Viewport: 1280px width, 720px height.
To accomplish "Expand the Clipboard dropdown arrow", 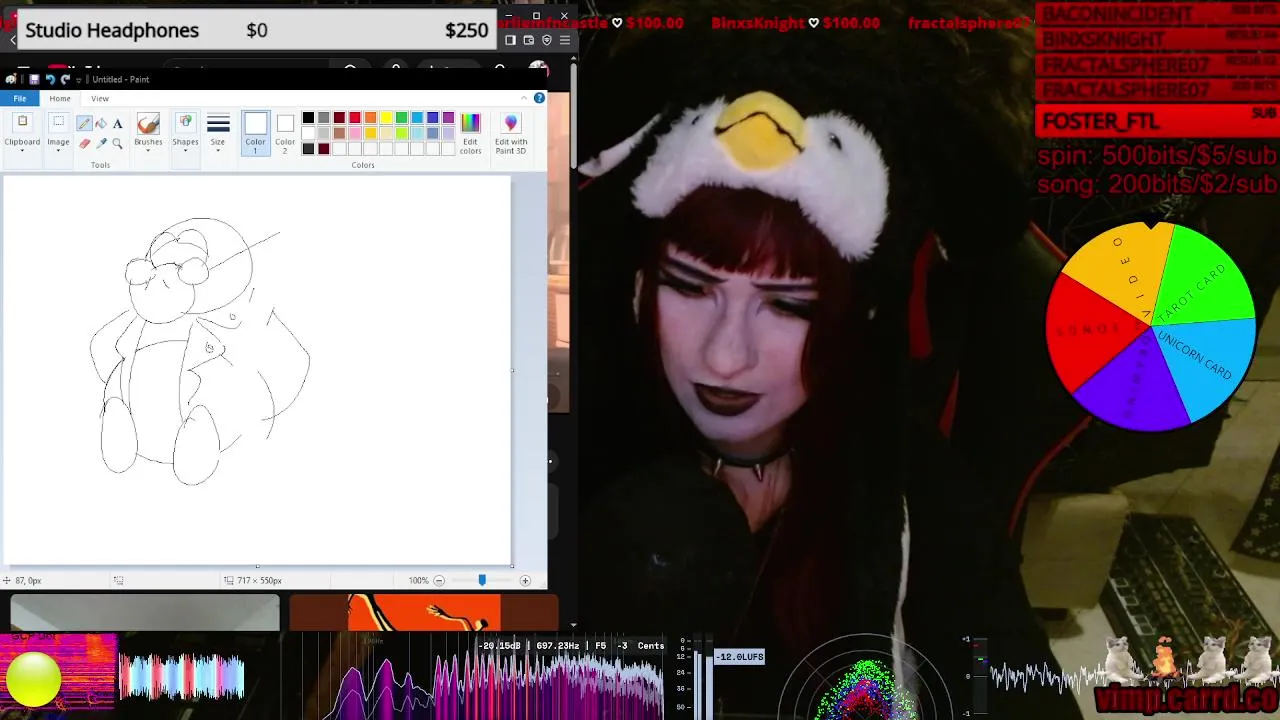I will (22, 151).
